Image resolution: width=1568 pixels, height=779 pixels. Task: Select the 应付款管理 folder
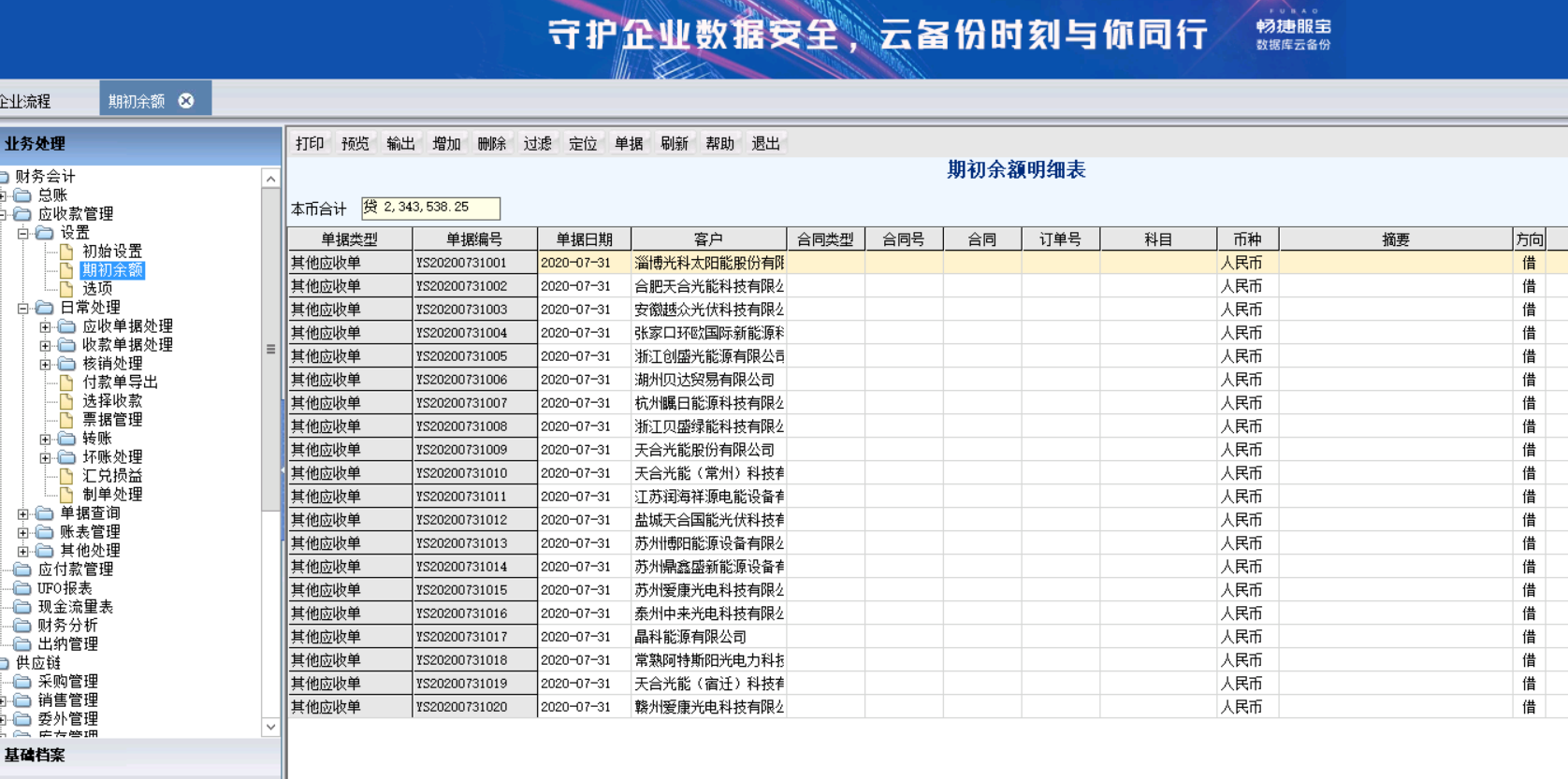75,570
